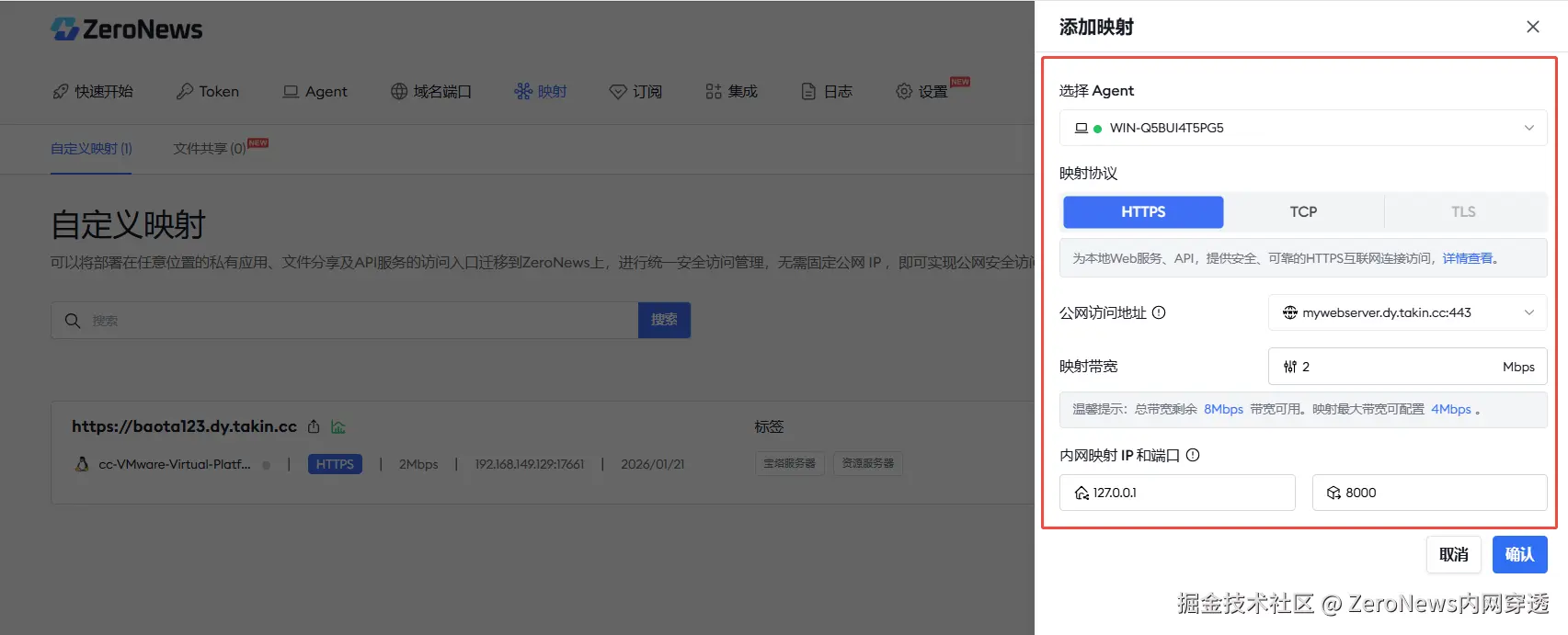Select the TCP protocol option
This screenshot has height=635, width=1568.
[1303, 211]
